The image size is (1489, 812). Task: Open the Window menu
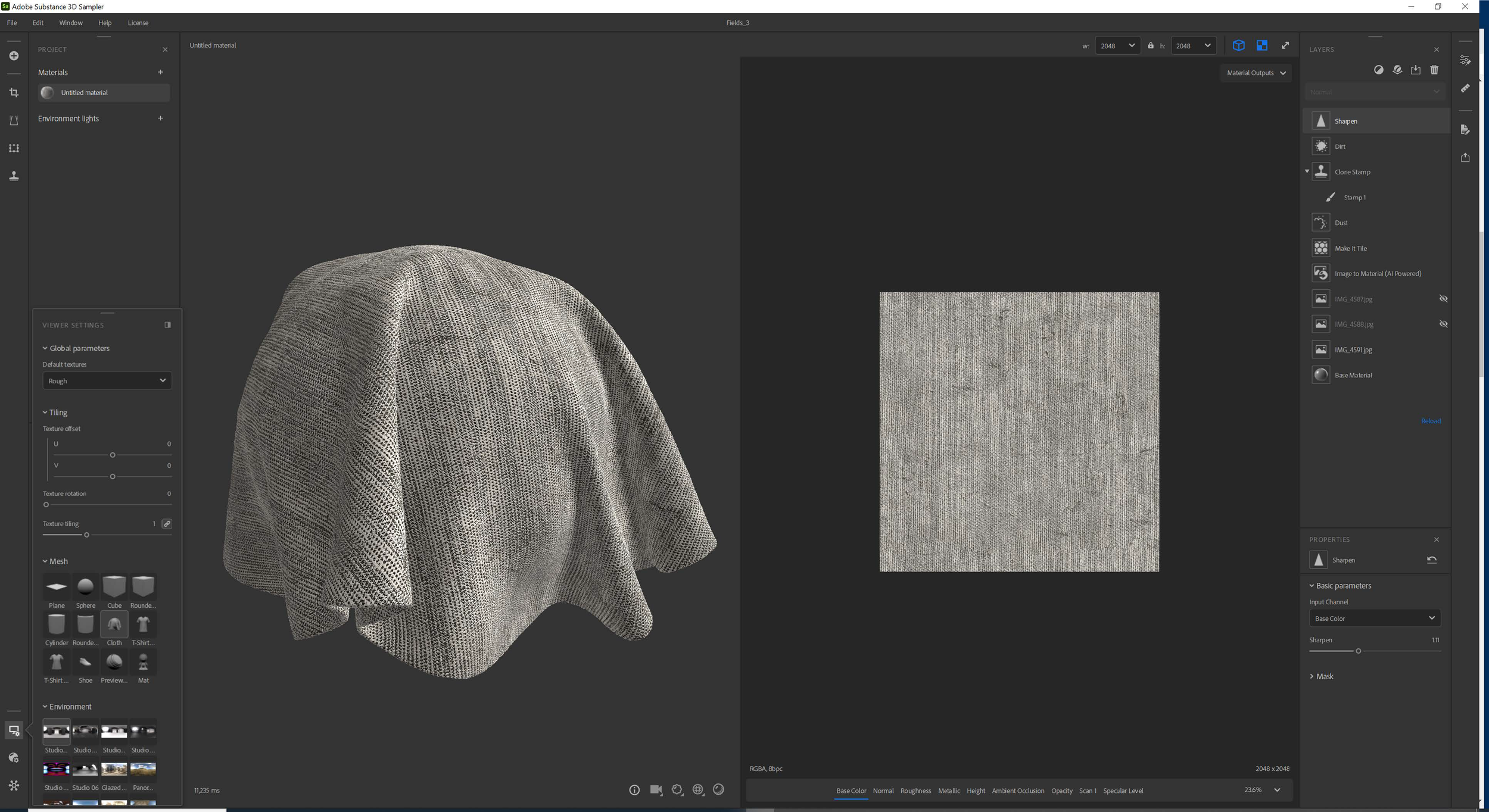70,23
